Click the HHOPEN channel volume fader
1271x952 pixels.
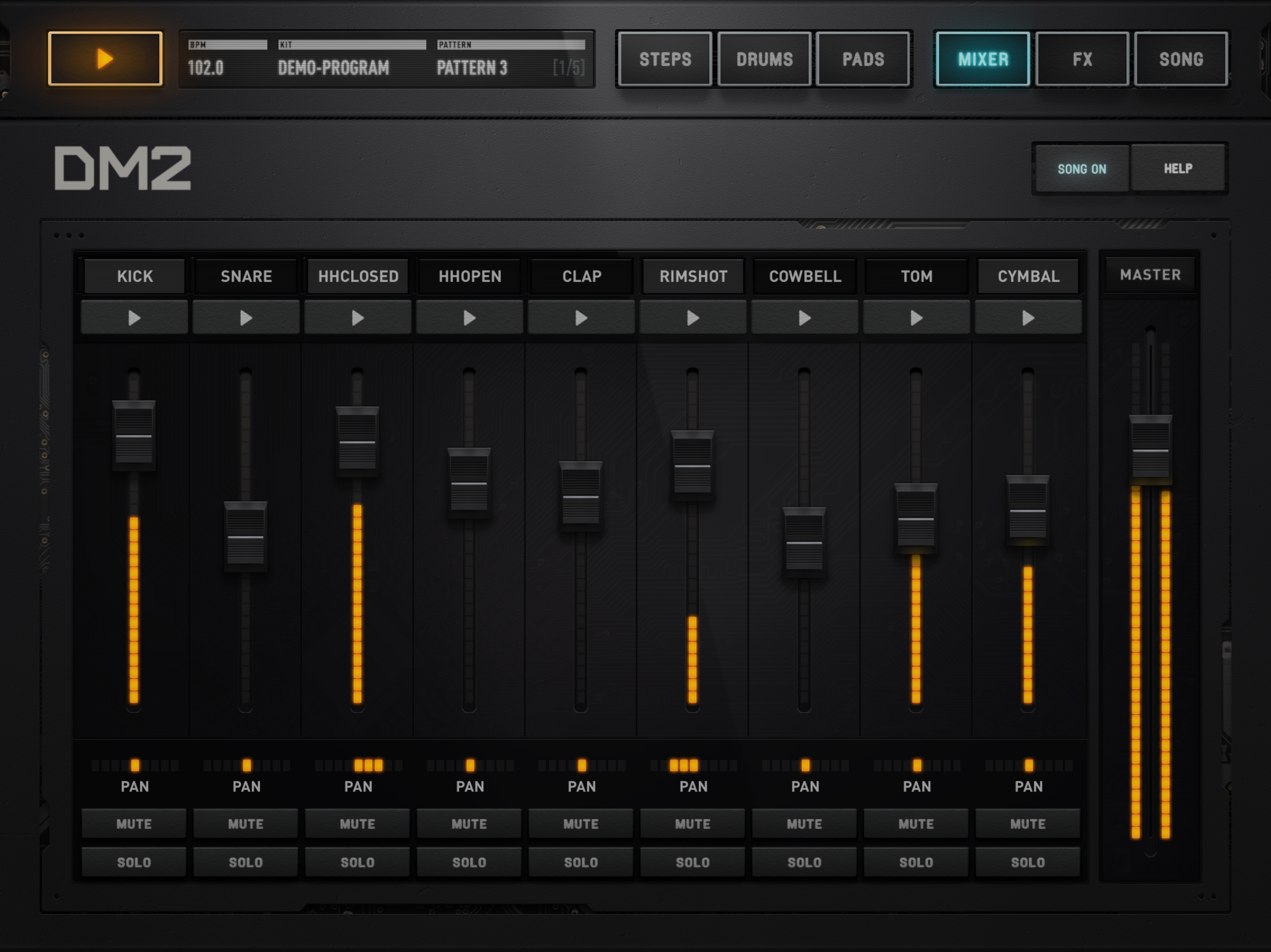point(469,483)
